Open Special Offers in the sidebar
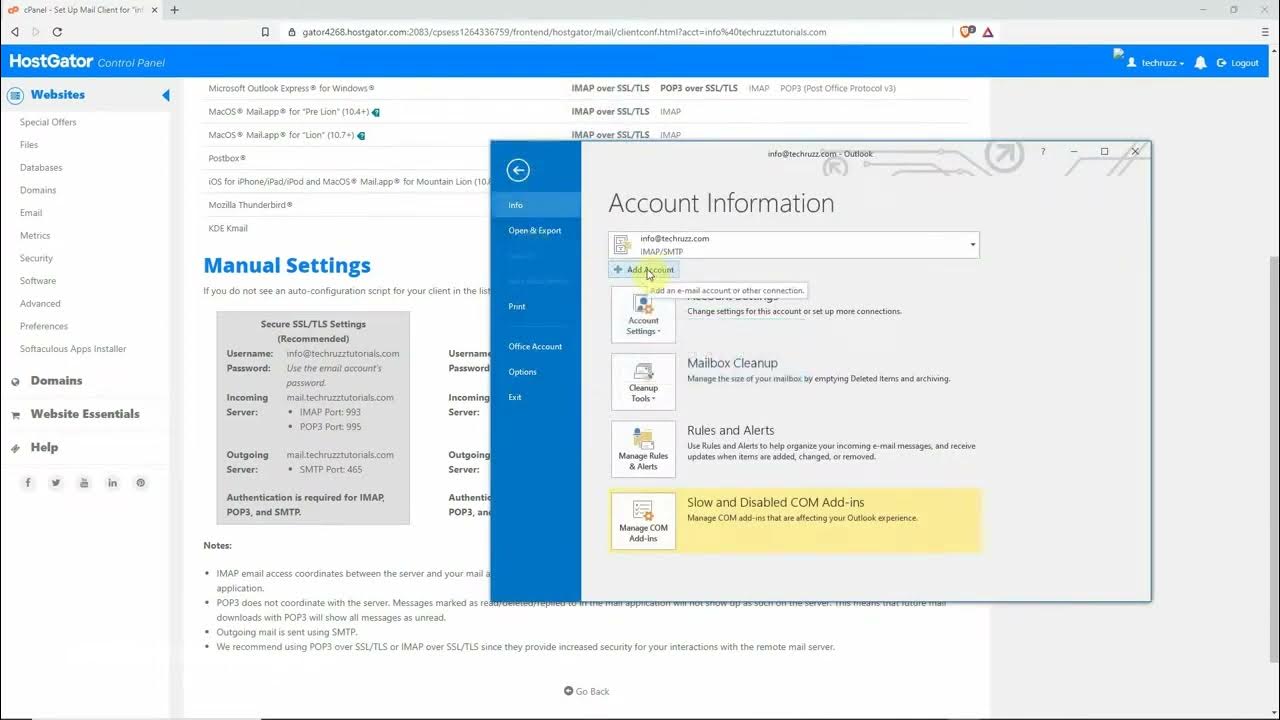This screenshot has height=720, width=1280. coord(48,122)
